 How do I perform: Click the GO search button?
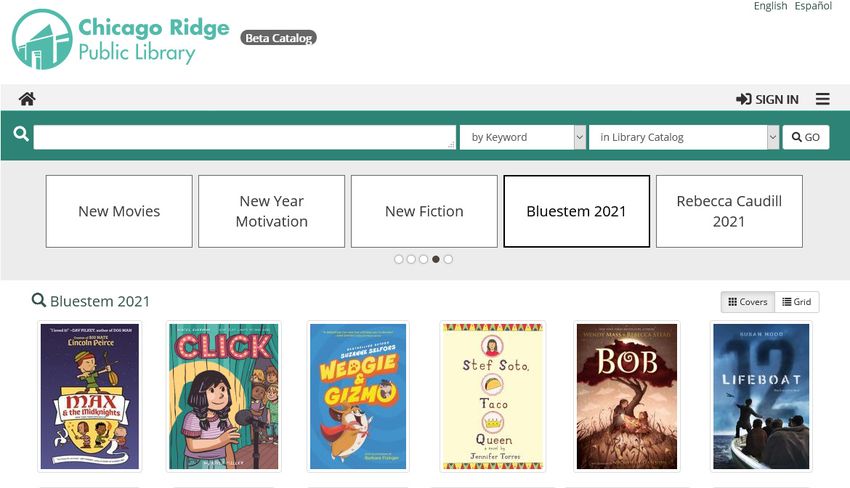pos(806,137)
